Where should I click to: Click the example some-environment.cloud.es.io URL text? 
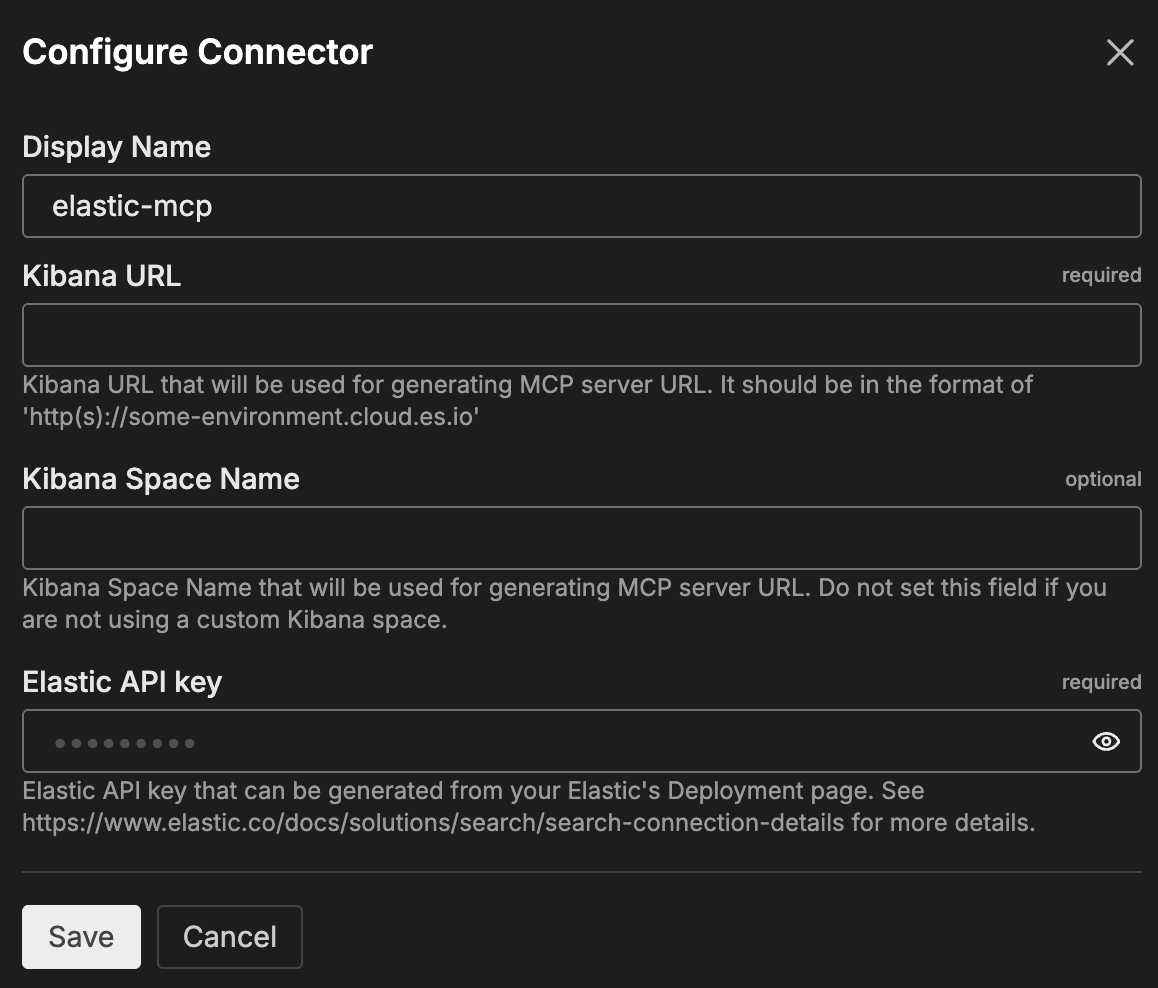(x=250, y=417)
